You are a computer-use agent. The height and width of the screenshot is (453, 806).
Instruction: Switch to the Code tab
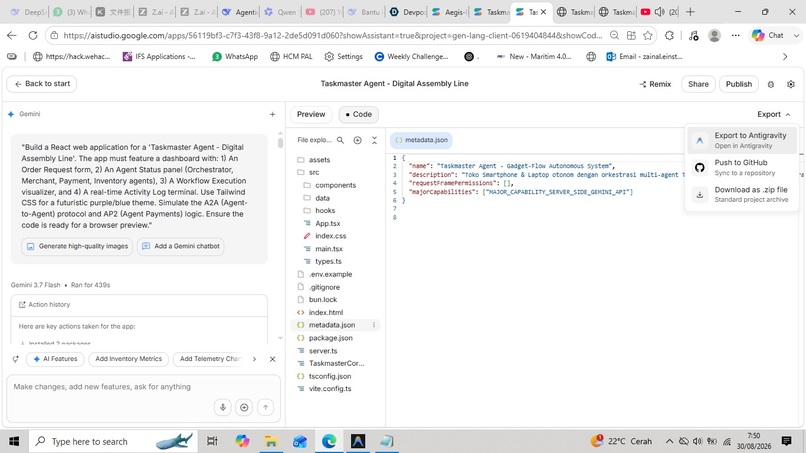click(358, 114)
